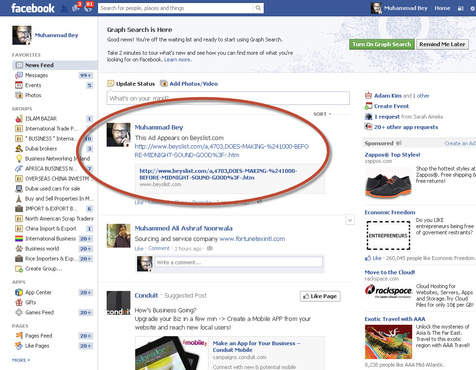Click Like Page button for Conduit
476x370 pixels.
click(320, 296)
